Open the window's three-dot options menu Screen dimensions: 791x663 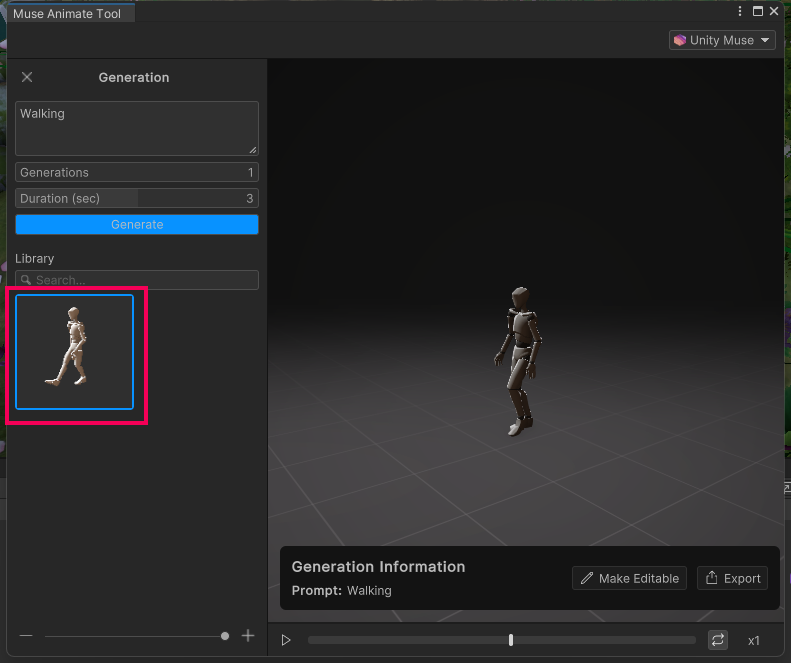(740, 12)
